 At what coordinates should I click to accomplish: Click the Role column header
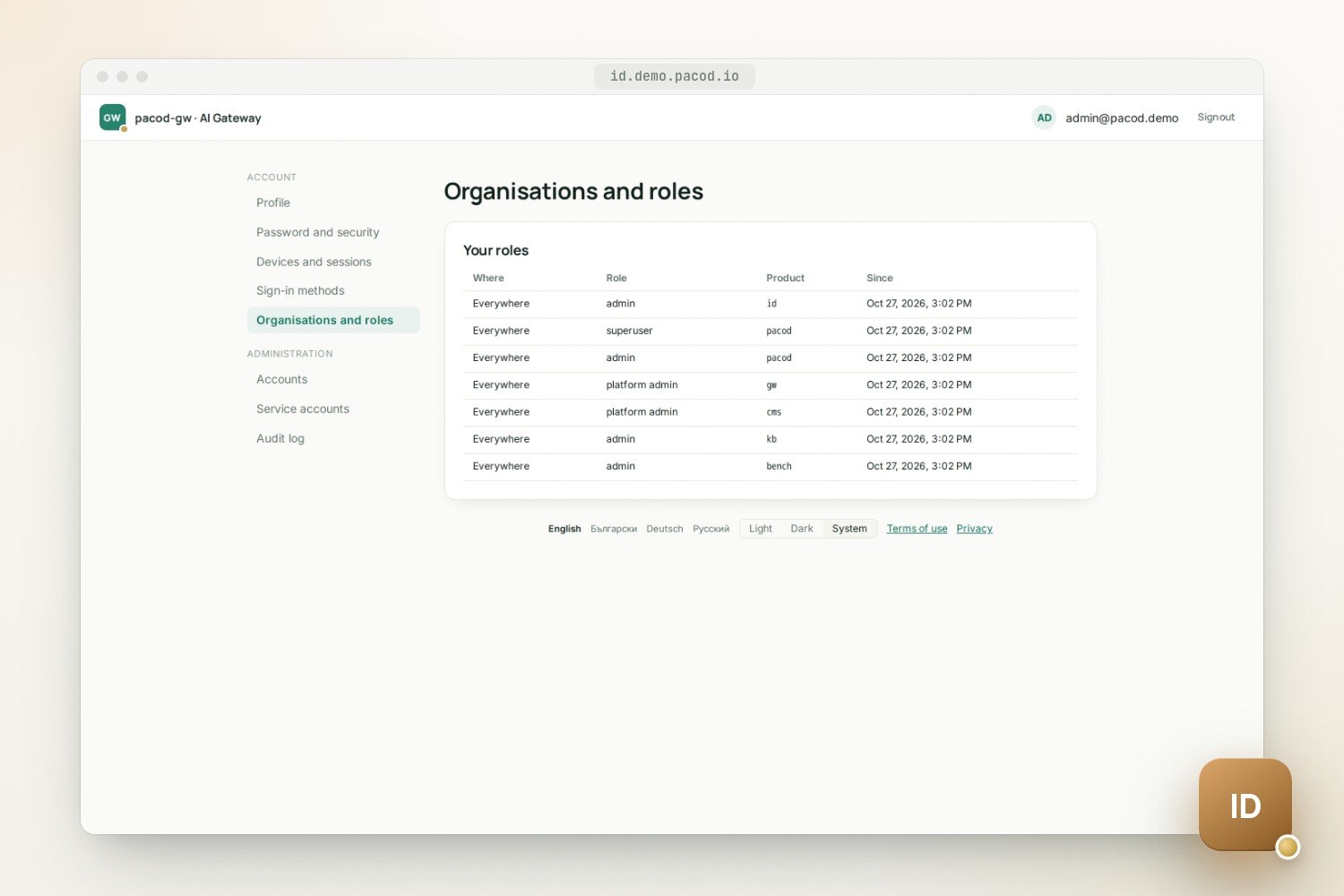(616, 278)
